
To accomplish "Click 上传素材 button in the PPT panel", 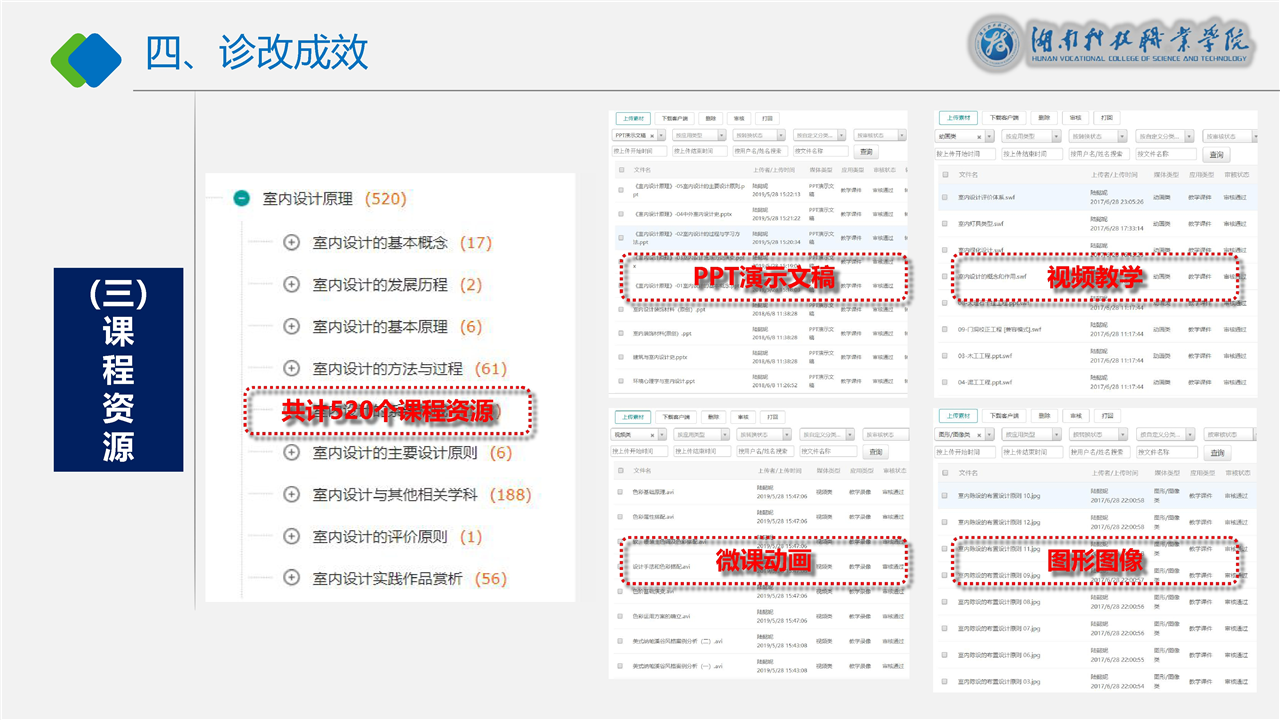I will point(630,117).
